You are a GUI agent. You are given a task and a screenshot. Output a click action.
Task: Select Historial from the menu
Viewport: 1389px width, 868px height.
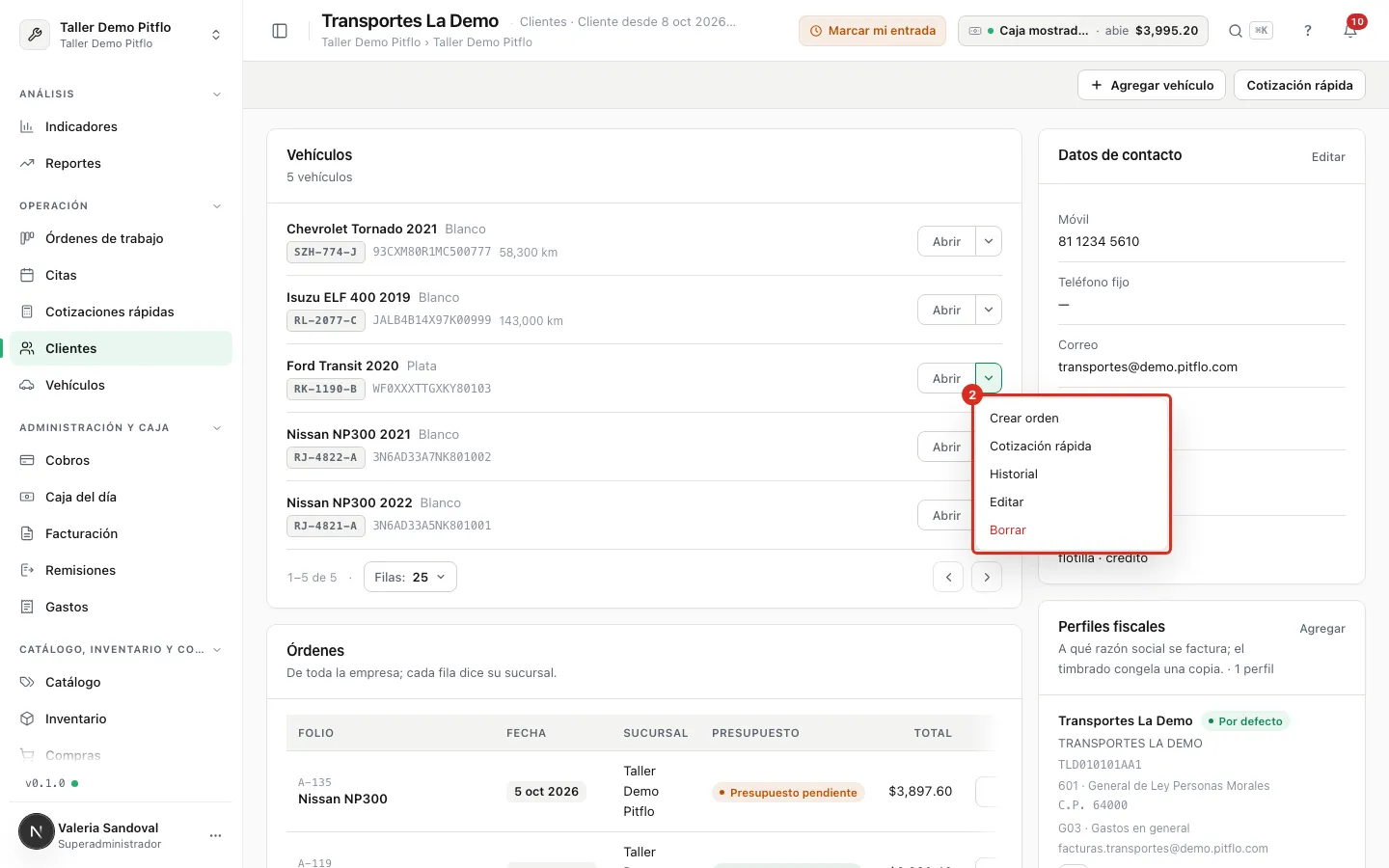click(1072, 474)
